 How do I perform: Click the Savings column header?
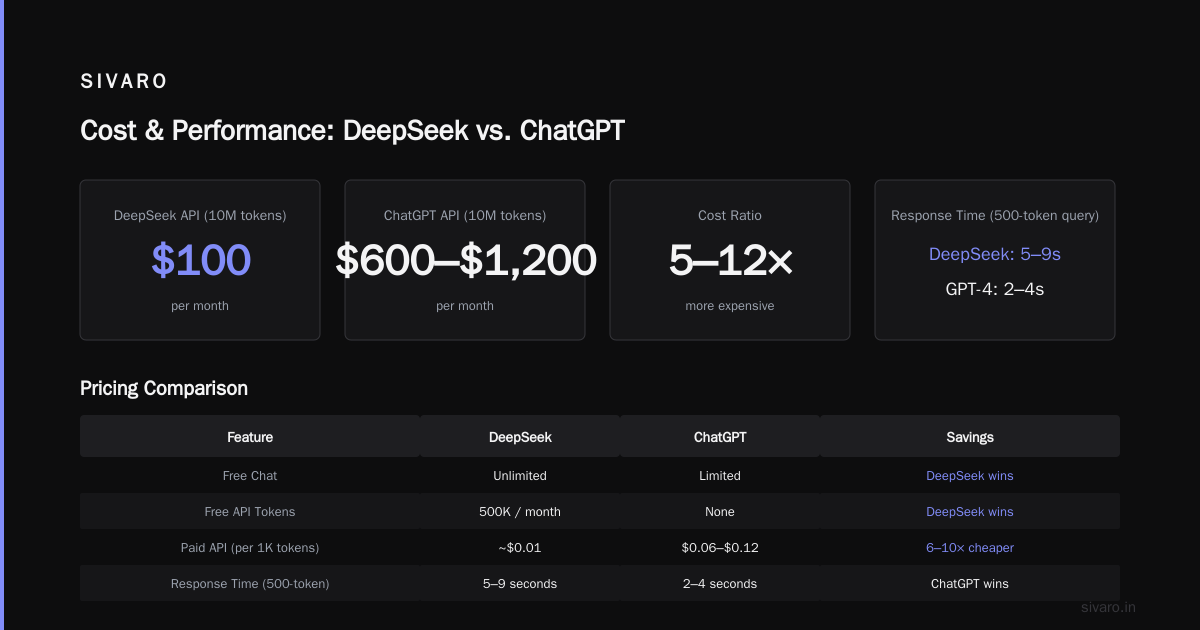[x=970, y=437]
